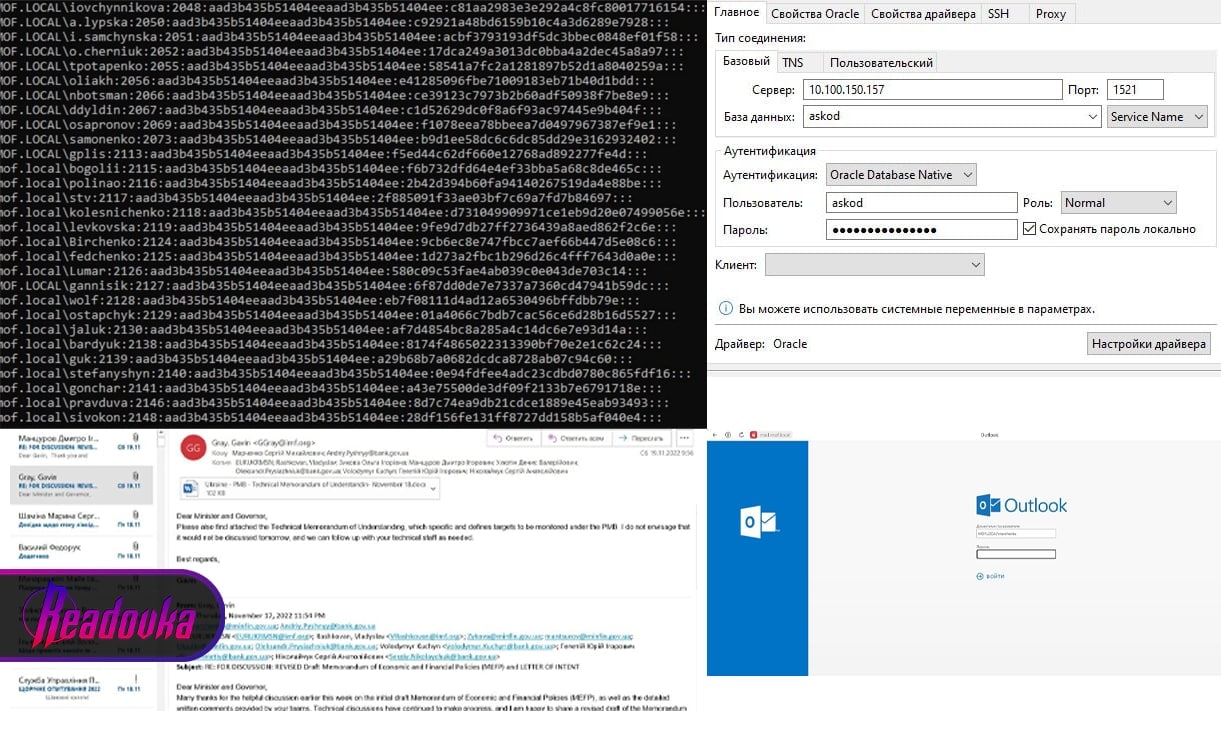Open the Главное tab in connection settings
The width and height of the screenshot is (1221, 733).
(x=736, y=13)
